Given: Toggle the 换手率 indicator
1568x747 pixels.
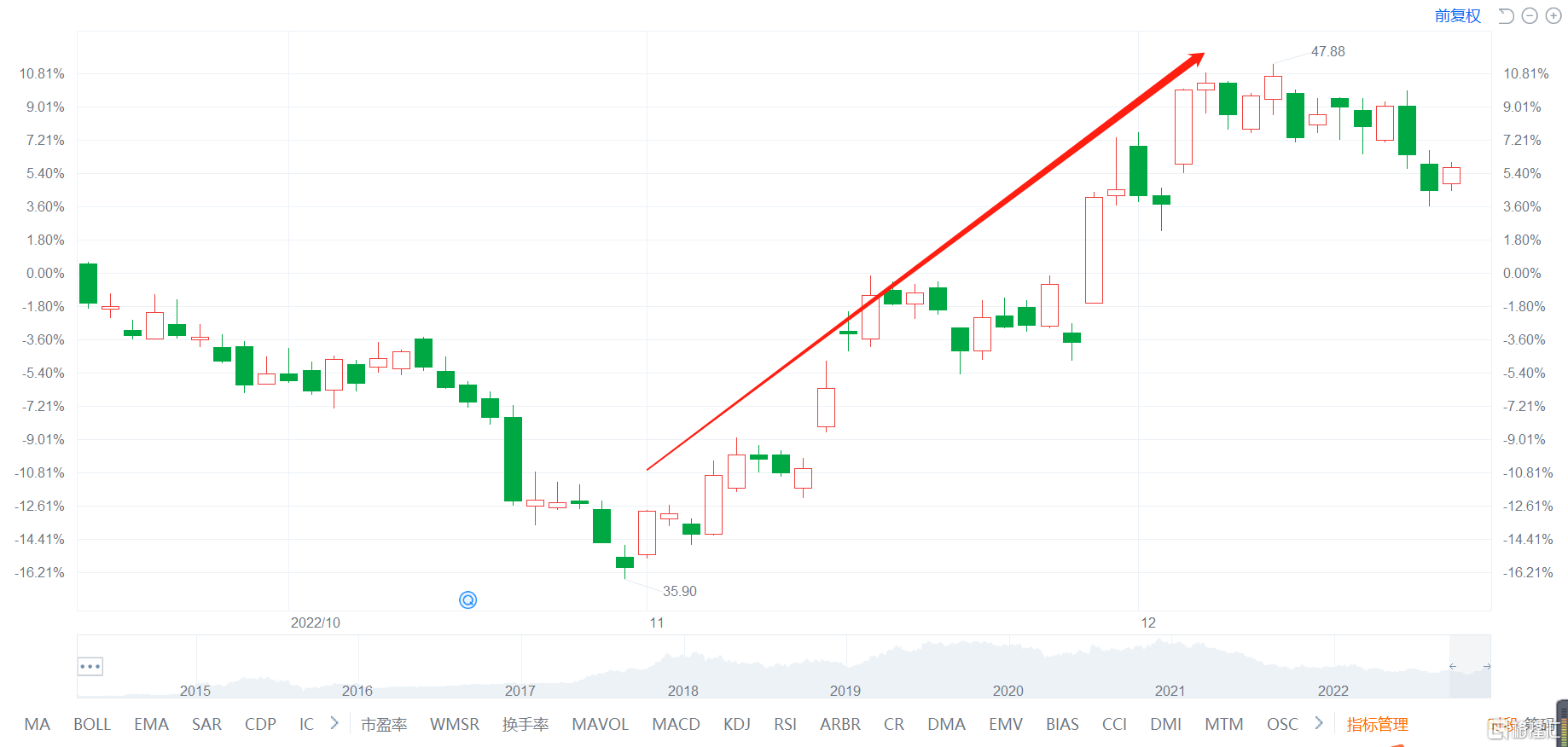Looking at the screenshot, I should [526, 724].
